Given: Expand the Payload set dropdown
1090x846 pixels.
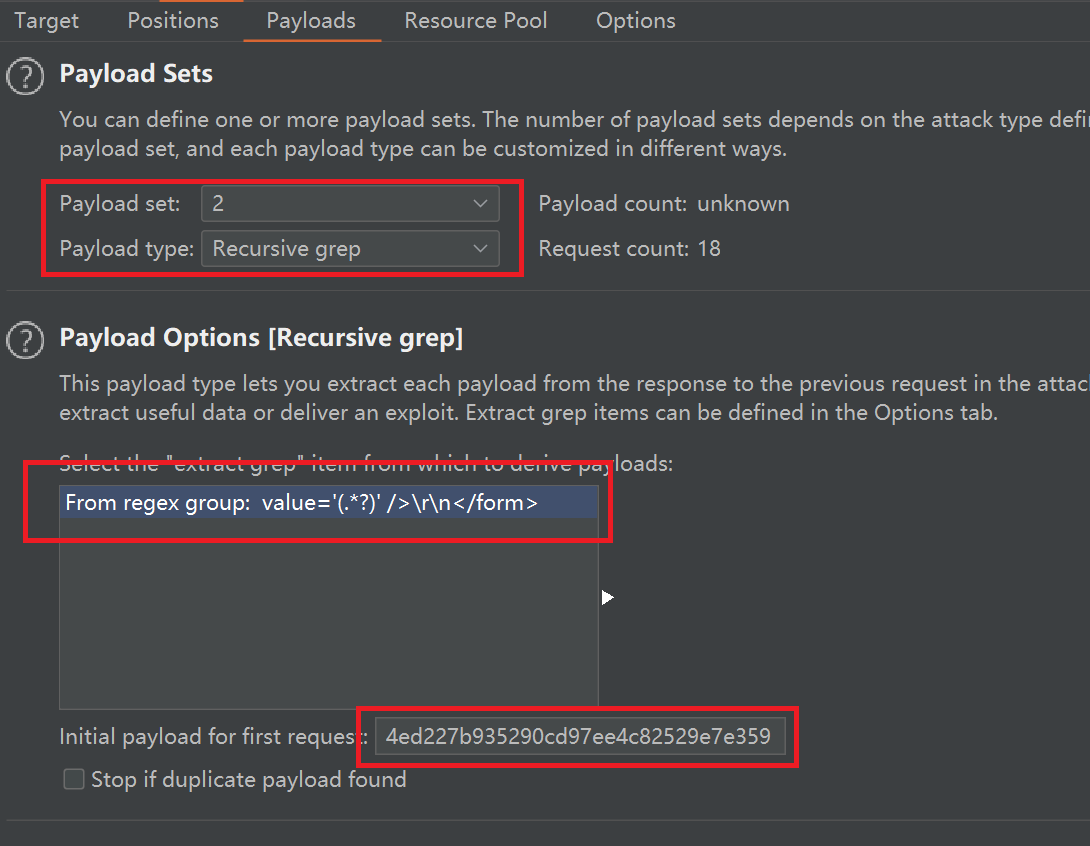Looking at the screenshot, I should point(349,204).
